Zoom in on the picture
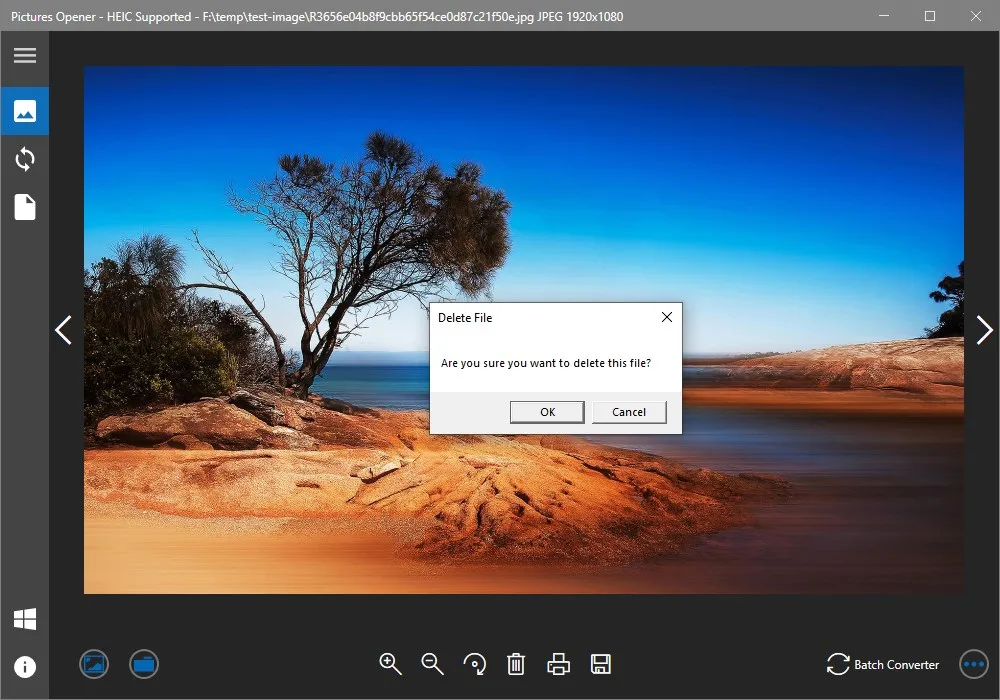 (390, 664)
